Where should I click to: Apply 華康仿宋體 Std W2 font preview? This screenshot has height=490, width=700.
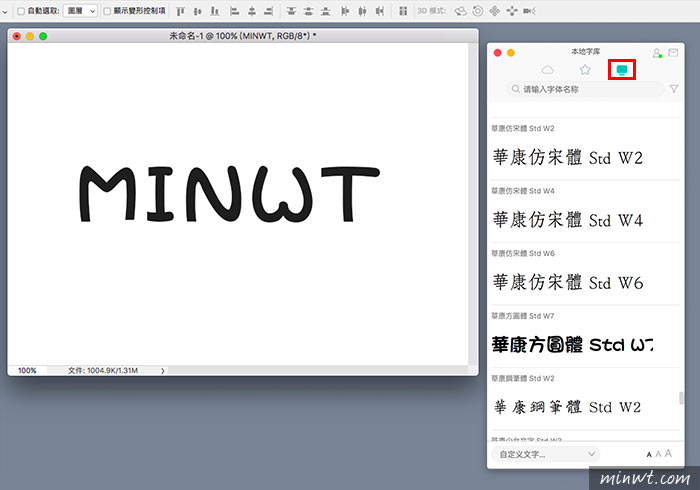coord(567,158)
